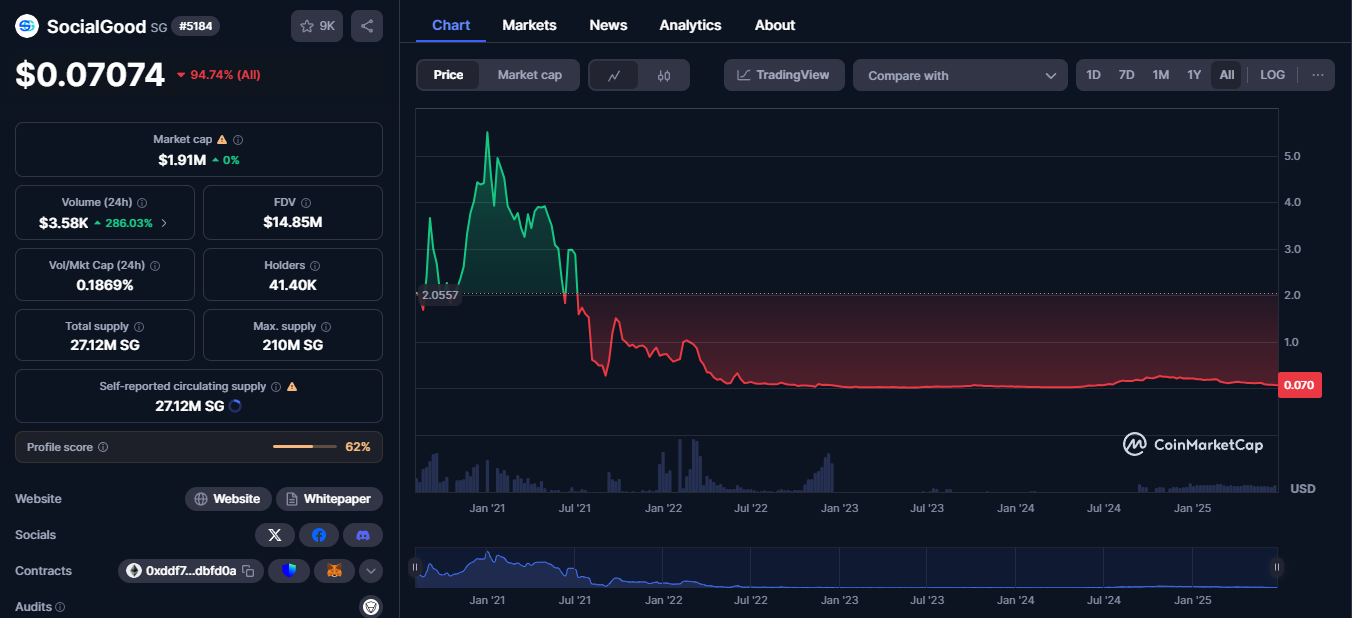
Task: Click the 2.0557 starting price label
Action: tap(440, 295)
